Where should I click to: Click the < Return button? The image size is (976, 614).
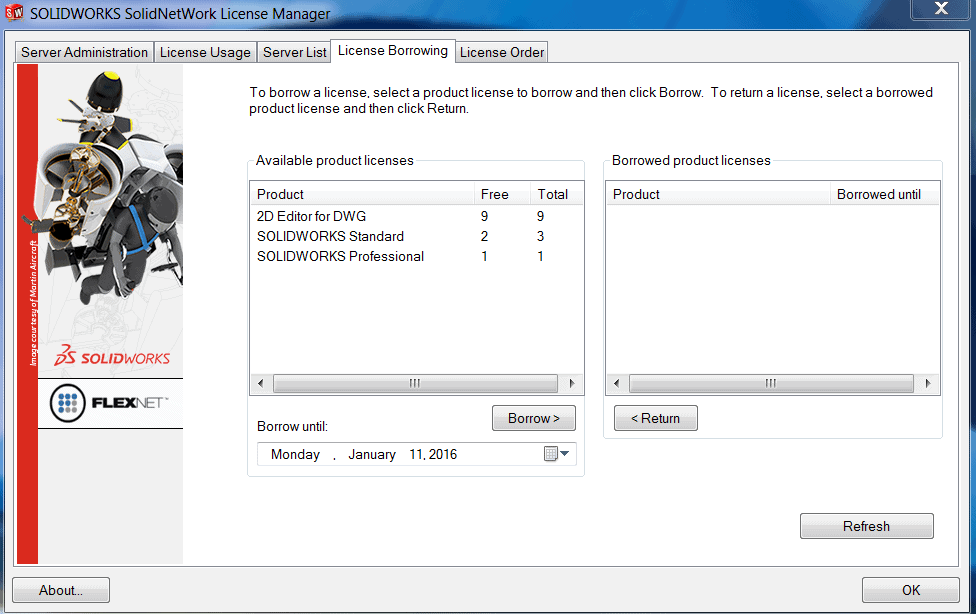(x=655, y=418)
